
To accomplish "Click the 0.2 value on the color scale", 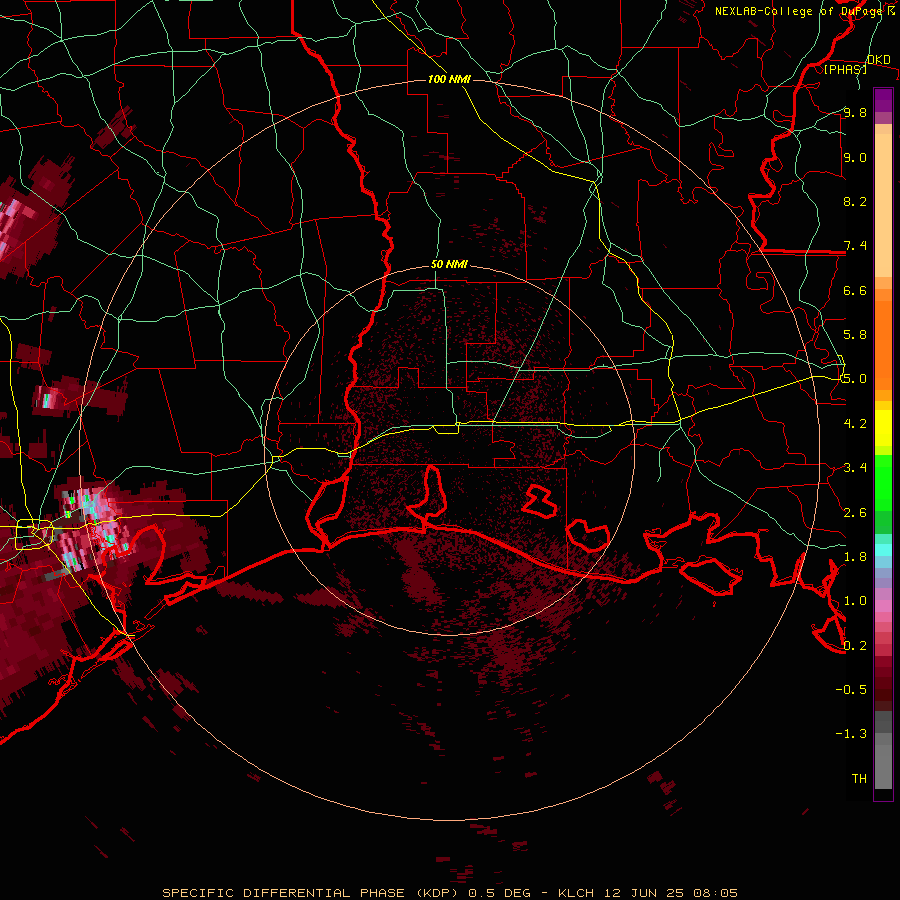I will click(855, 645).
